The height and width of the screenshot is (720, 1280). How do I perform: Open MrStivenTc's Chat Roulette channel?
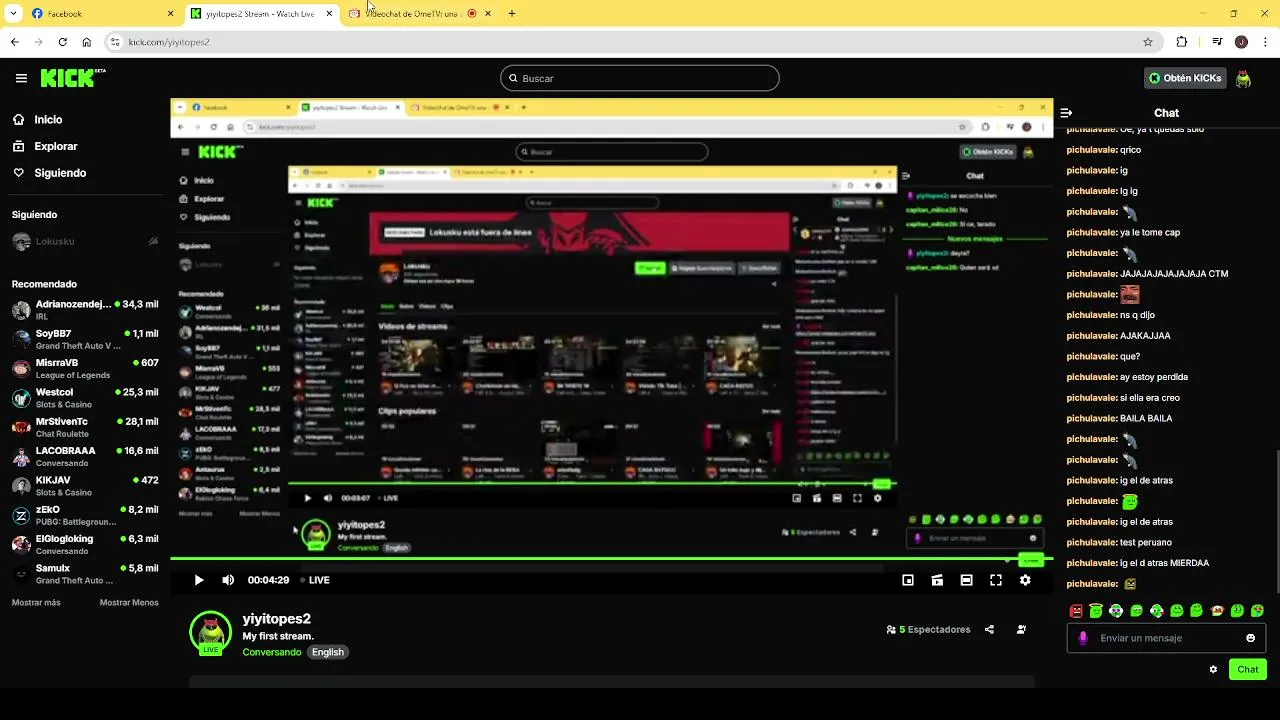coord(85,427)
